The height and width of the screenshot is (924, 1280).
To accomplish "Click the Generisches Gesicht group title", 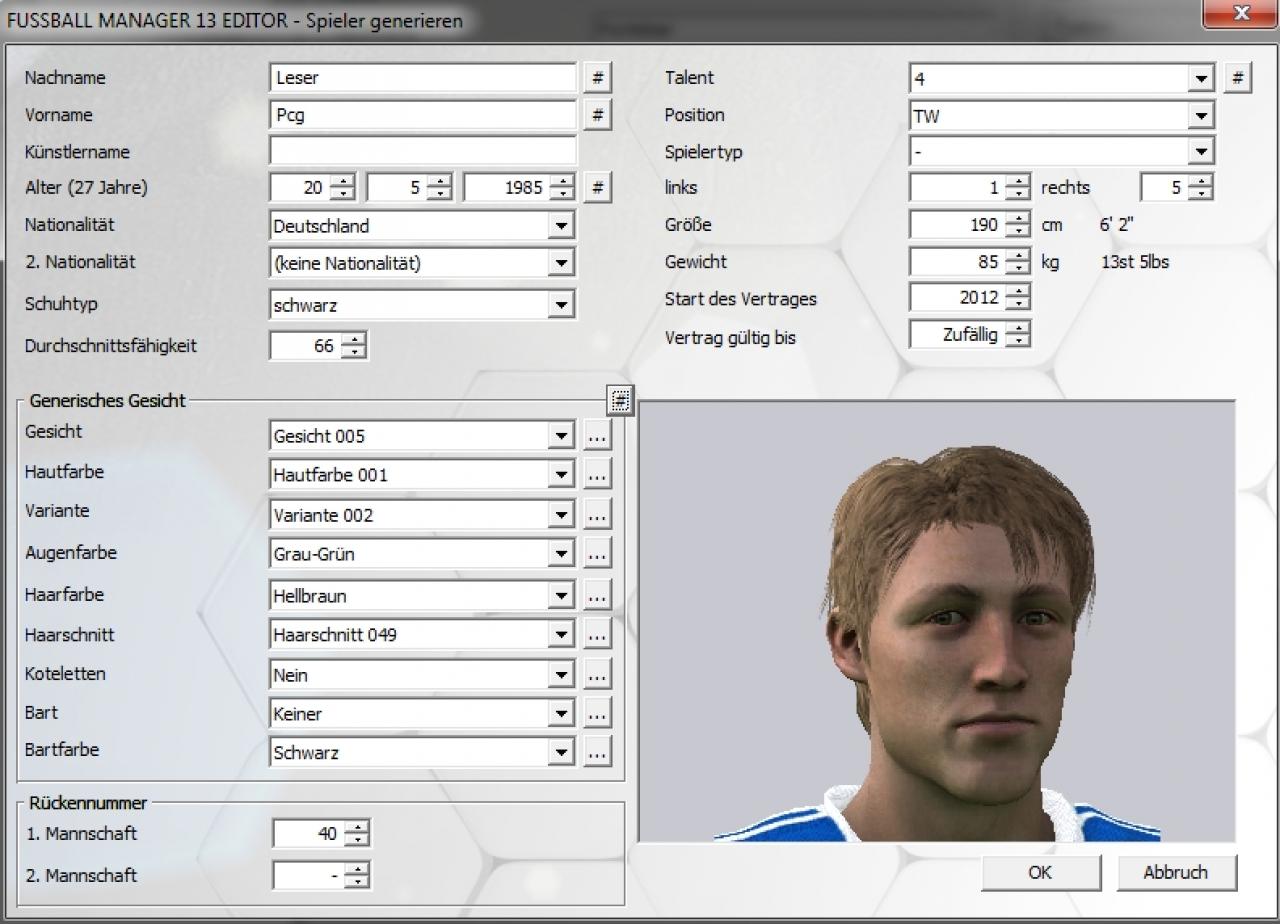I will tap(107, 400).
